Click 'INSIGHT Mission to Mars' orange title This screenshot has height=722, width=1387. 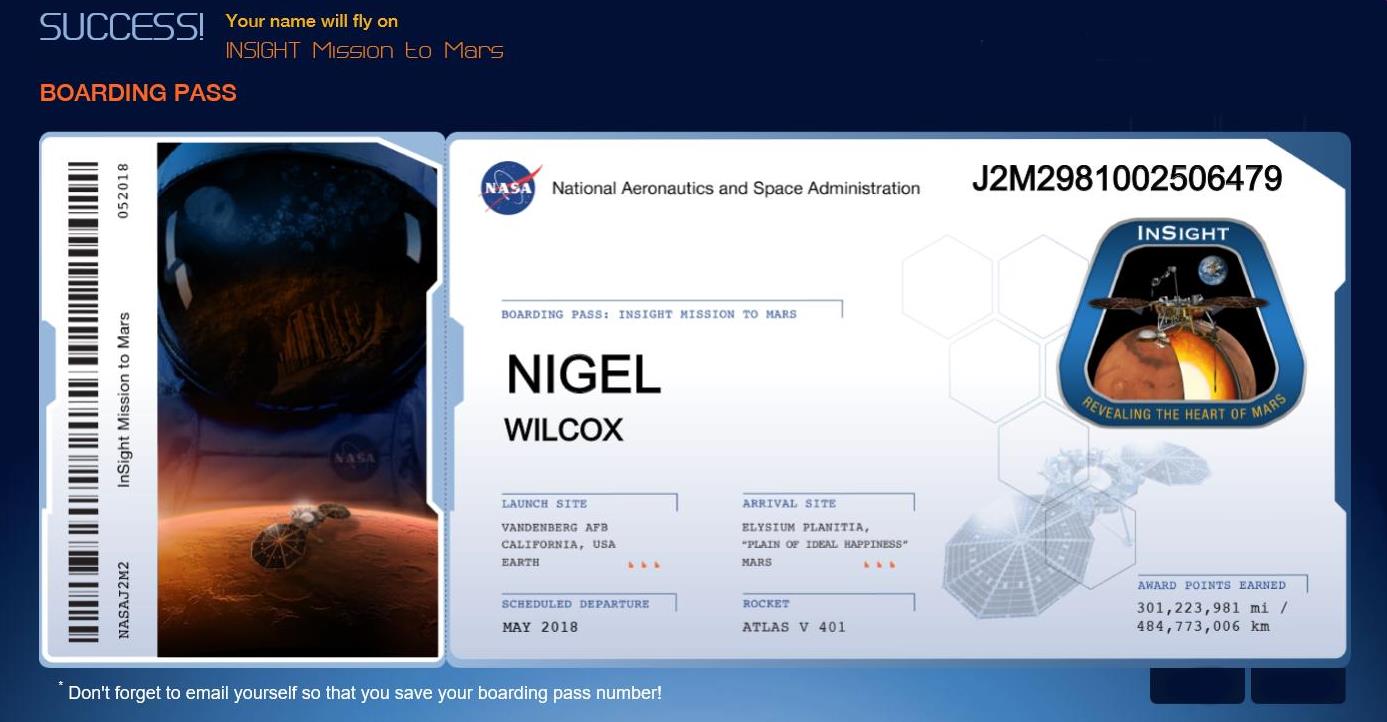[364, 50]
